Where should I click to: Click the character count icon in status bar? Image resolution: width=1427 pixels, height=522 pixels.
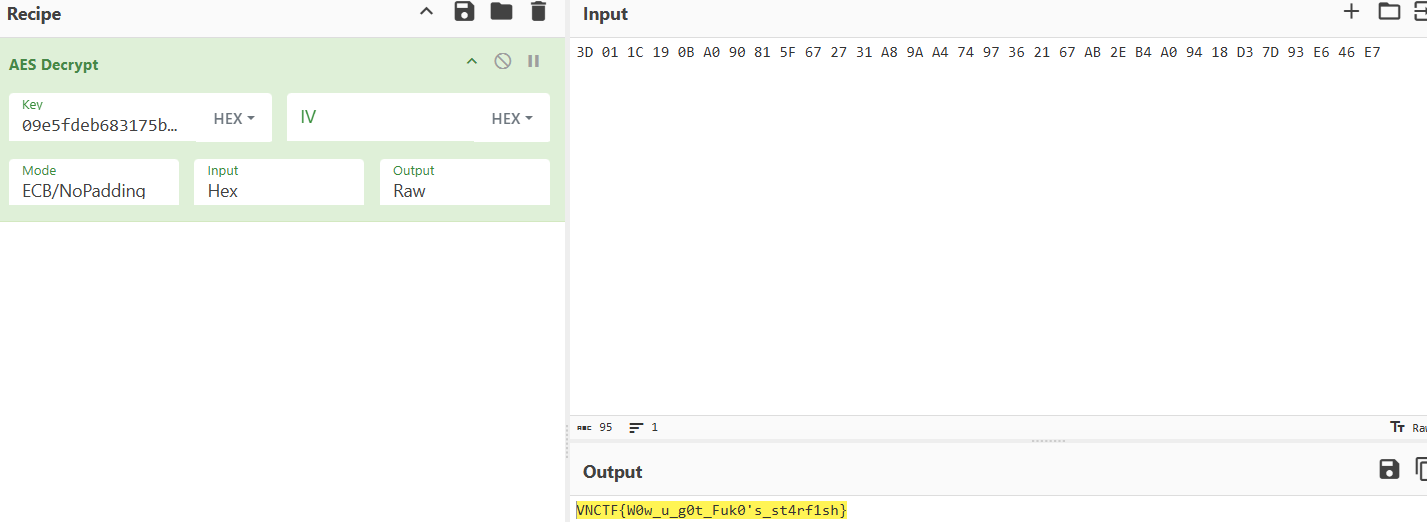tap(584, 427)
